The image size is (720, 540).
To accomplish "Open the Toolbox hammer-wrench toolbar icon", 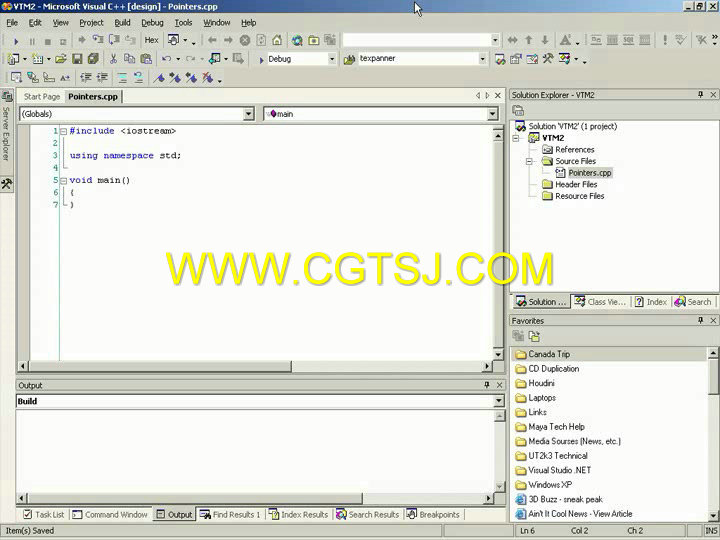I will [x=548, y=59].
